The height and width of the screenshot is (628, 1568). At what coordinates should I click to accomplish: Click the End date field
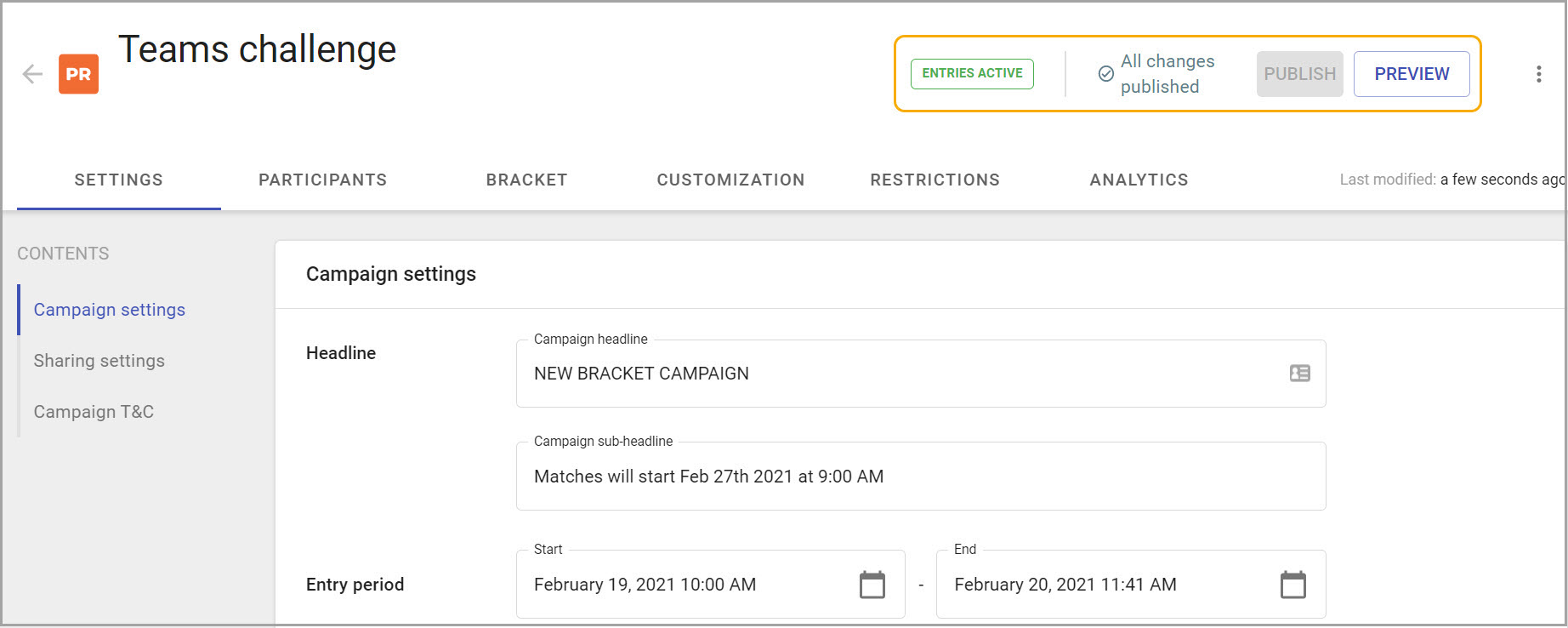[1131, 585]
